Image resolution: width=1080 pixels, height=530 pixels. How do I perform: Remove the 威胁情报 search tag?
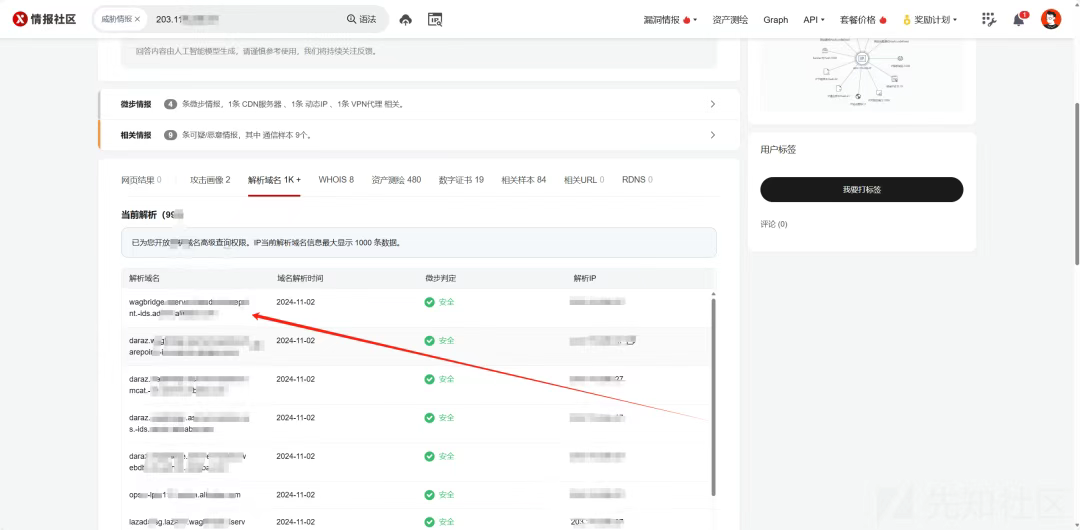tap(137, 19)
